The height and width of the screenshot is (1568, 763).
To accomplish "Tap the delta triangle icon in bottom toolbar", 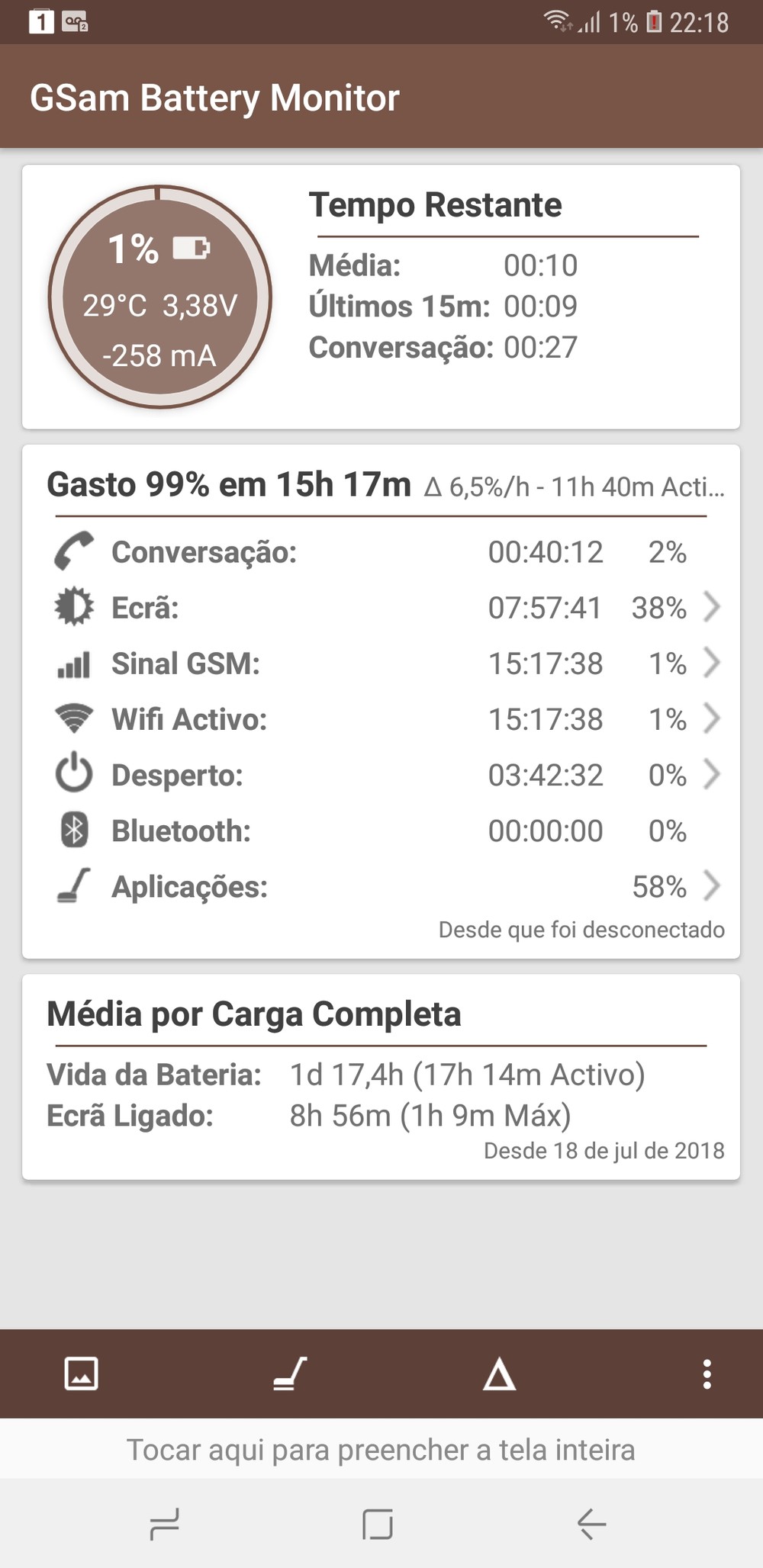I will (x=499, y=1374).
